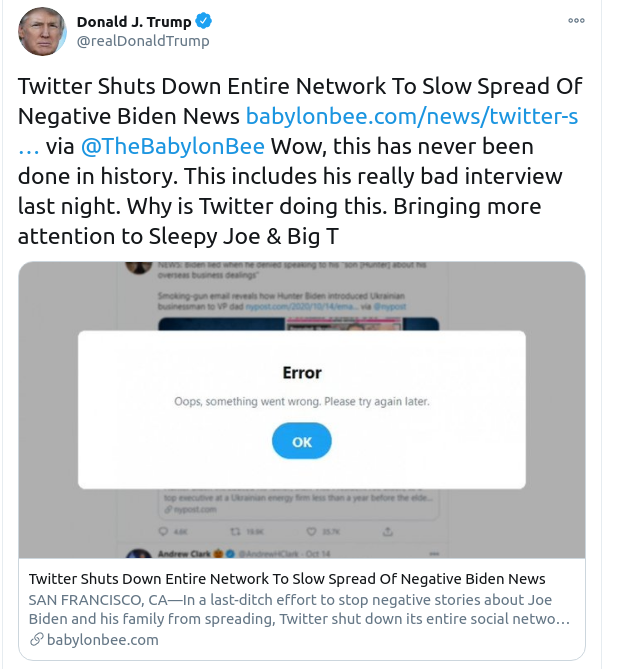Open the Donald J. Trump display name

[135, 22]
